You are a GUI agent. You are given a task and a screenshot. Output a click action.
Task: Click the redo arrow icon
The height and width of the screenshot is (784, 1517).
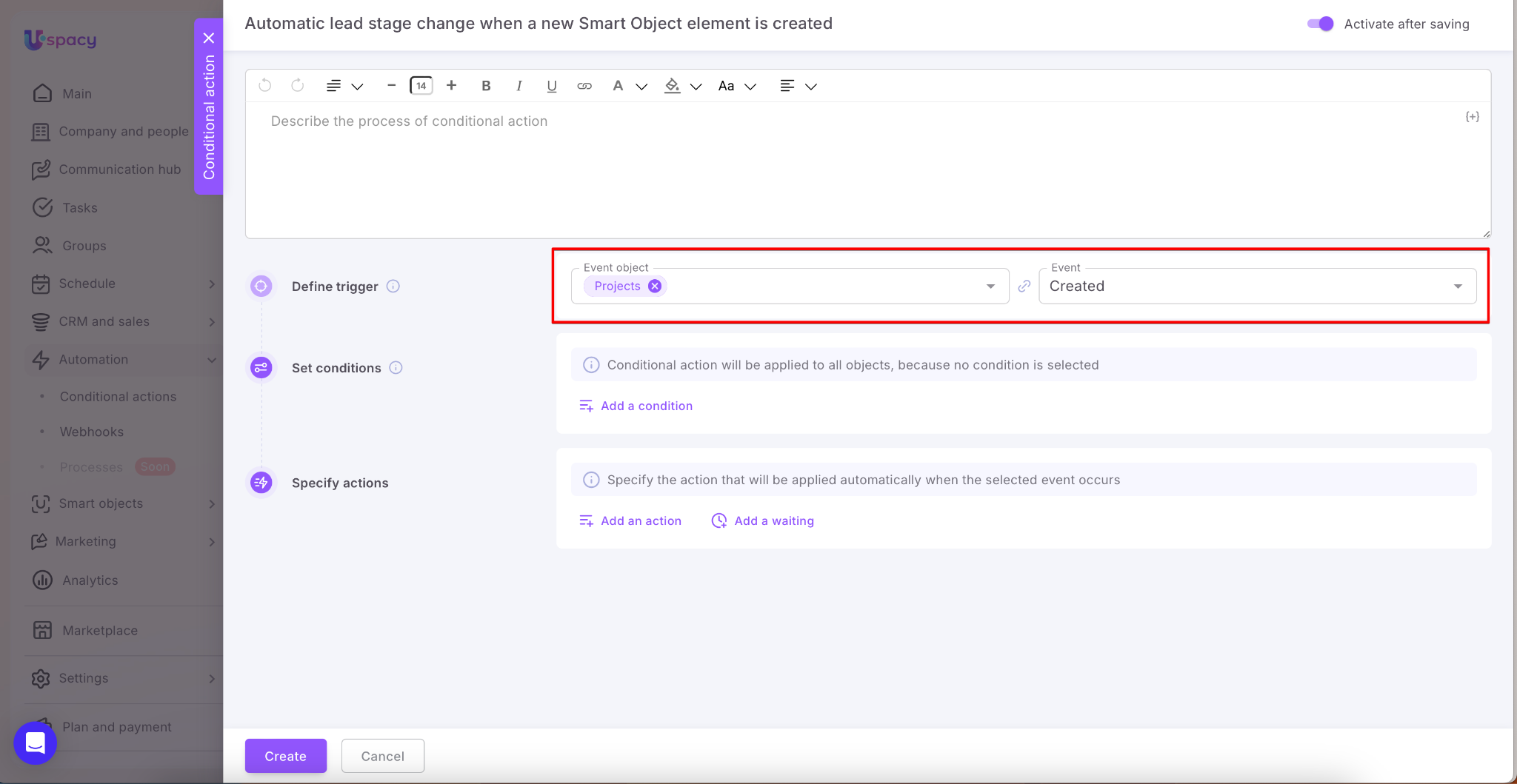point(298,86)
